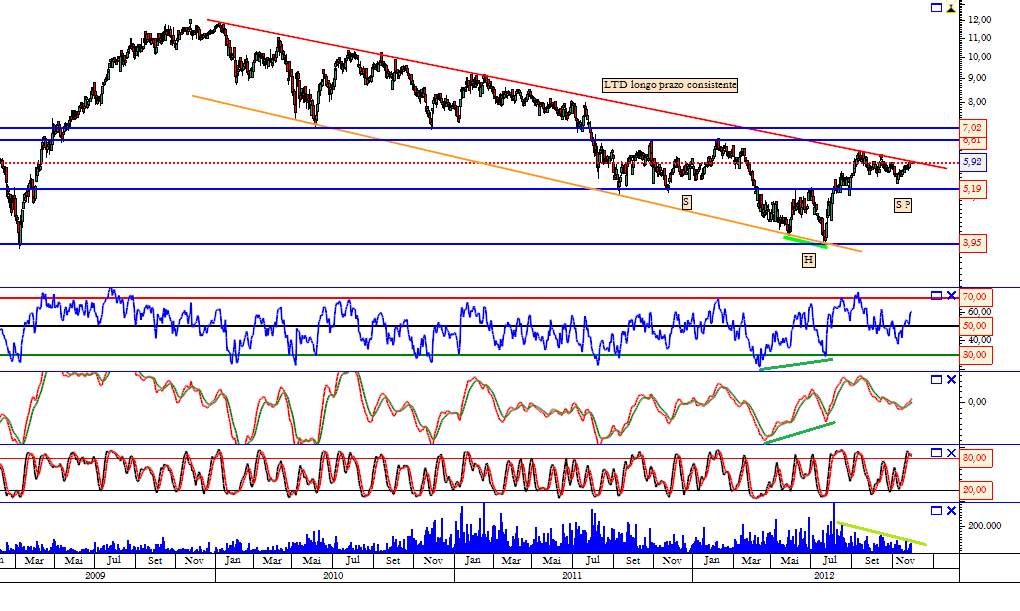1020x611 pixels.
Task: Click the 8,00 price axis value
Action: pyautogui.click(x=978, y=102)
